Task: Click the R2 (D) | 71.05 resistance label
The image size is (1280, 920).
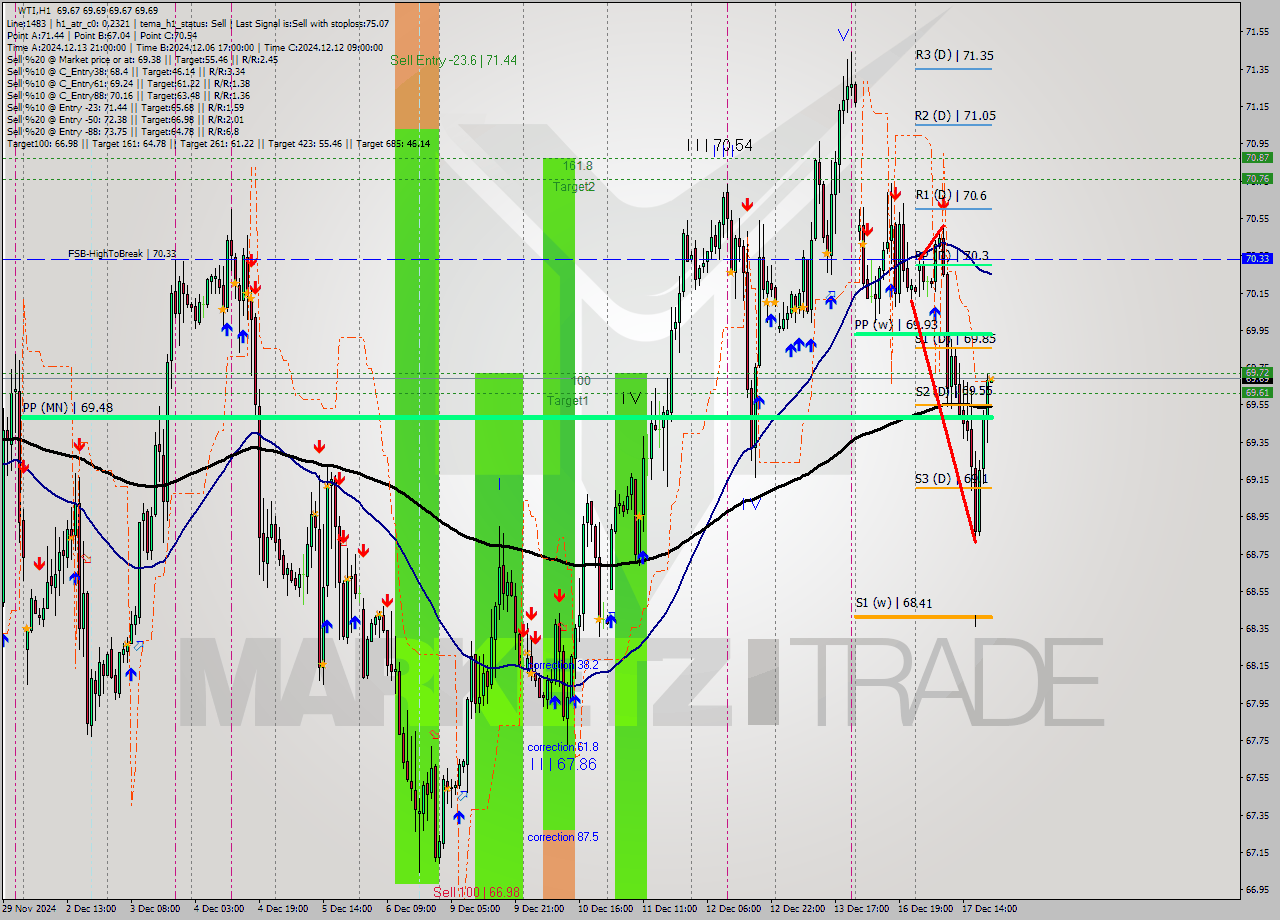Action: pyautogui.click(x=954, y=116)
